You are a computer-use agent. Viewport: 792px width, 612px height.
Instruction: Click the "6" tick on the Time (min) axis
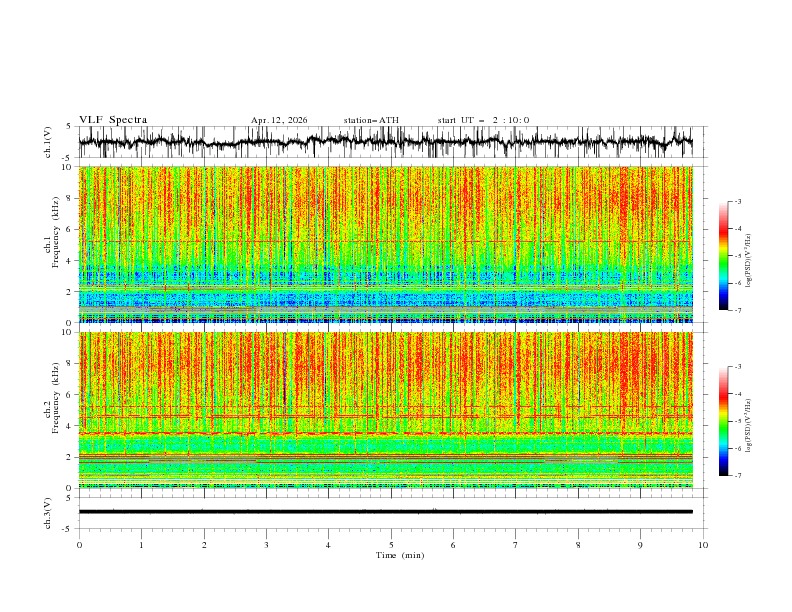(x=453, y=545)
